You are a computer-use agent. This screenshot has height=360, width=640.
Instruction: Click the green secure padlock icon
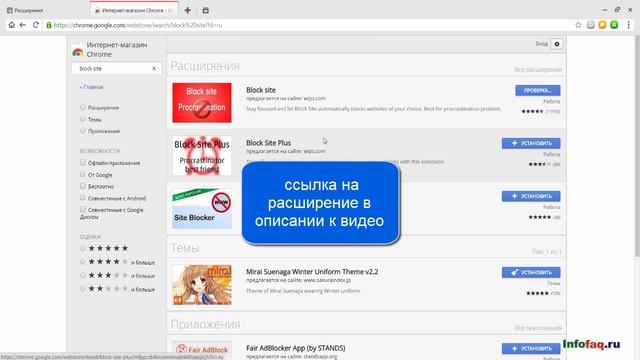(x=49, y=25)
